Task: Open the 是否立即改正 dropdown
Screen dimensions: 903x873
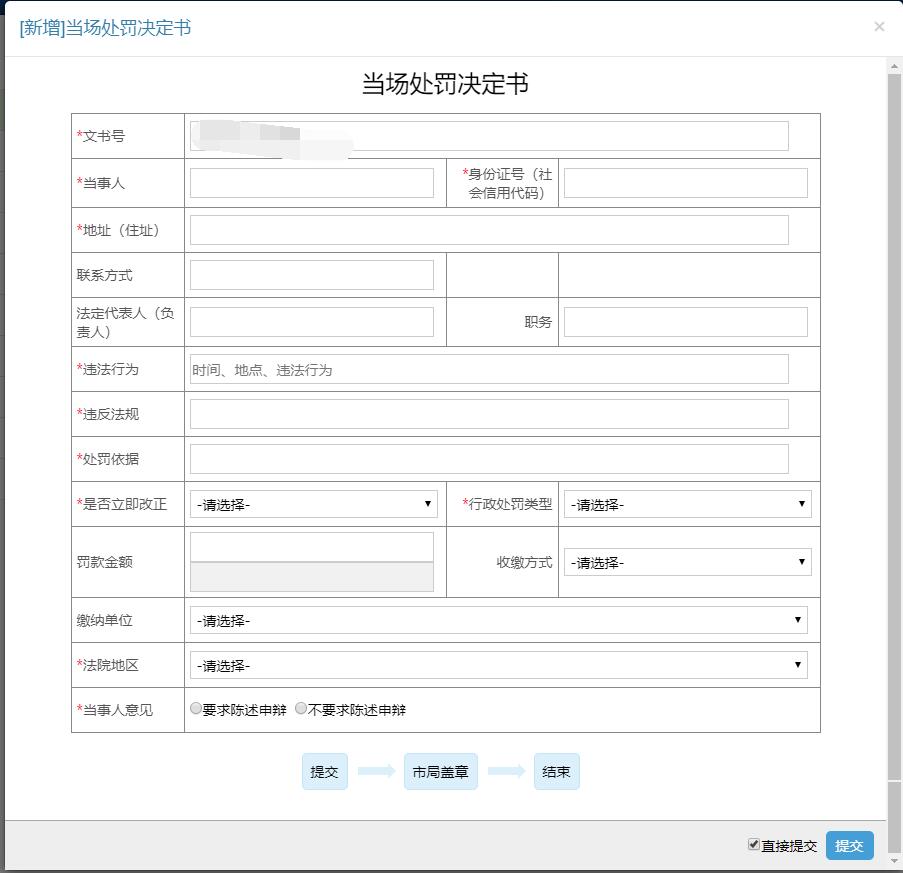Action: click(313, 505)
